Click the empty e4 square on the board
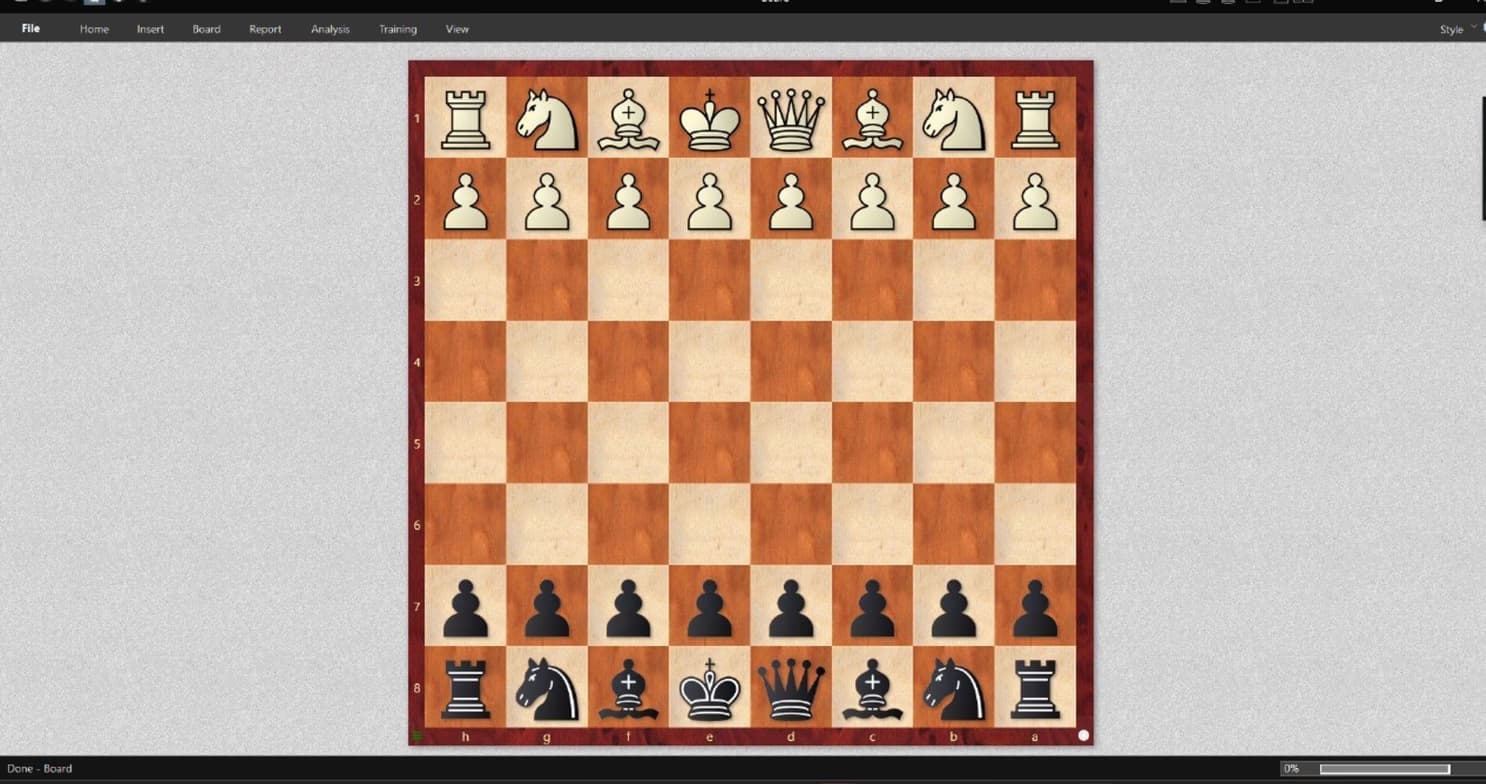The height and width of the screenshot is (784, 1486). [709, 363]
